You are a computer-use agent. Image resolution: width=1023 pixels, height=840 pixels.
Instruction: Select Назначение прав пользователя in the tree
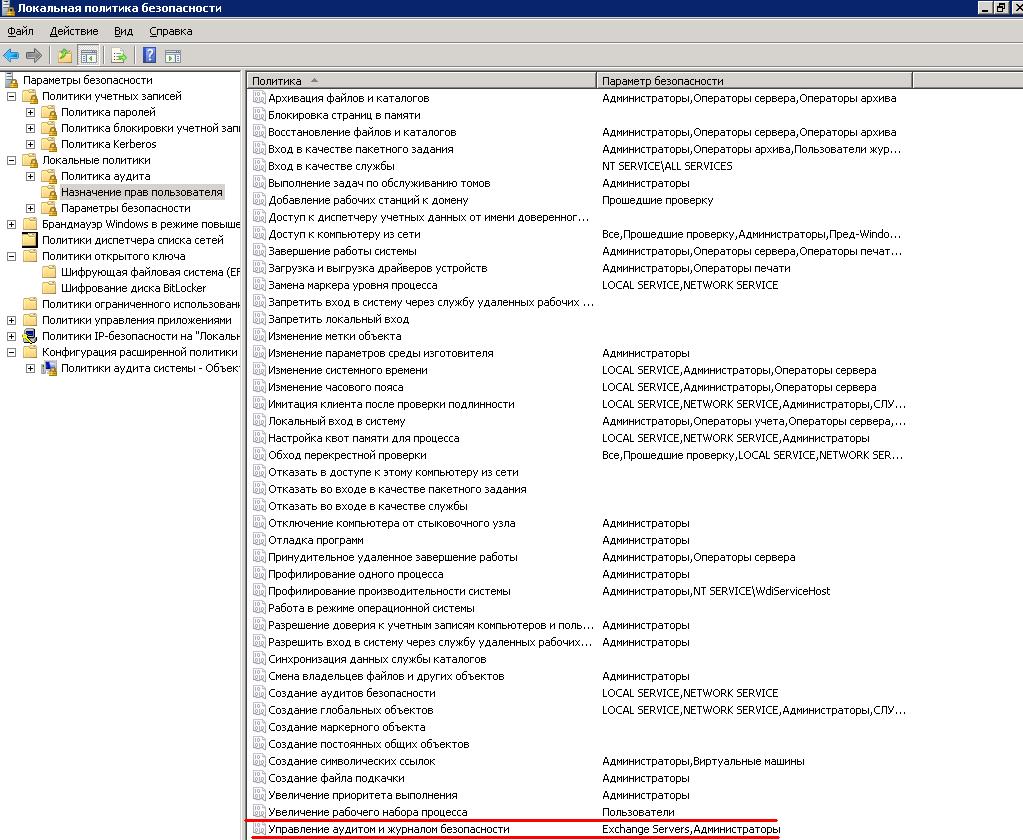click(142, 192)
